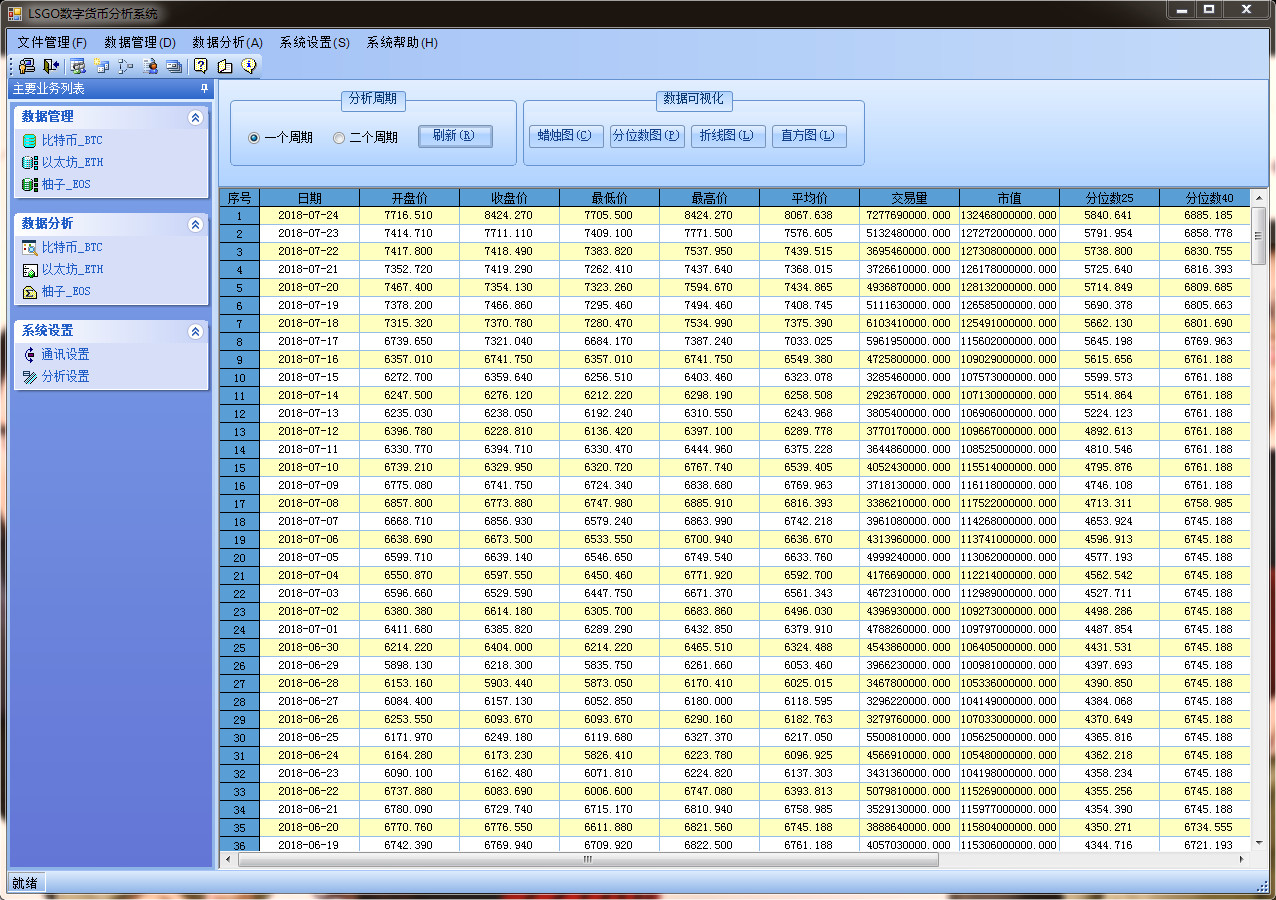
Task: Click the 开盘价 column header
Action: click(410, 198)
